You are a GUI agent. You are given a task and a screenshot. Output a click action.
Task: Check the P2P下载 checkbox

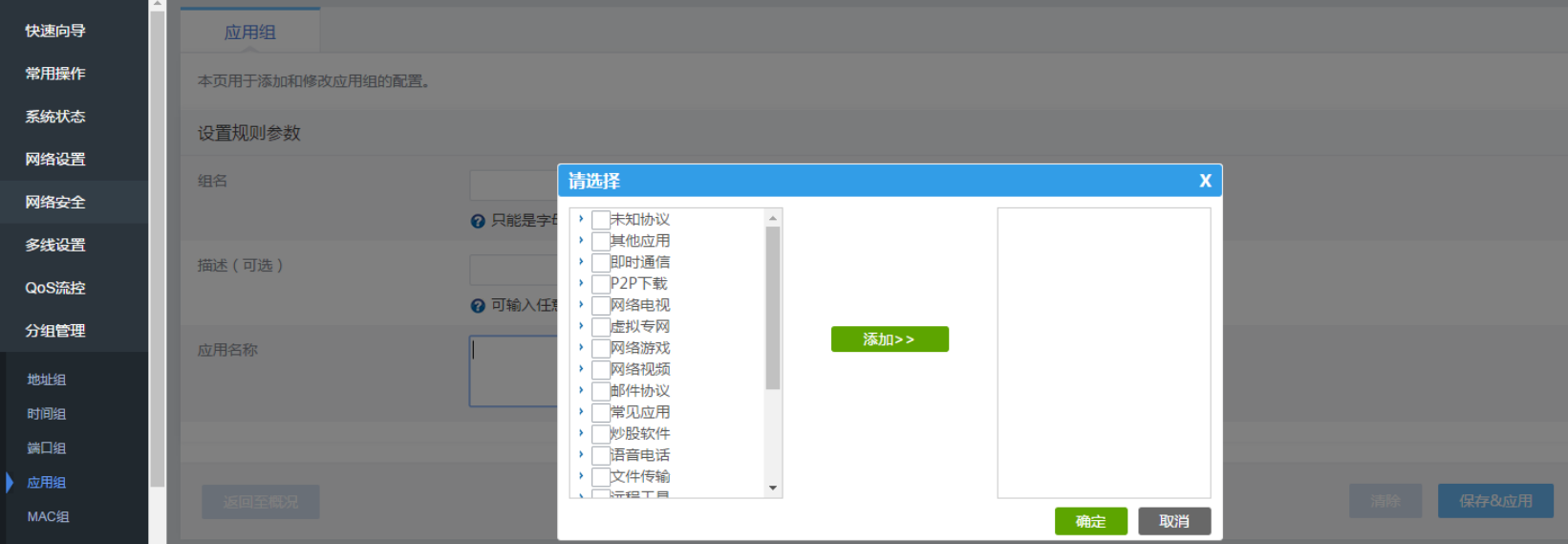[601, 284]
